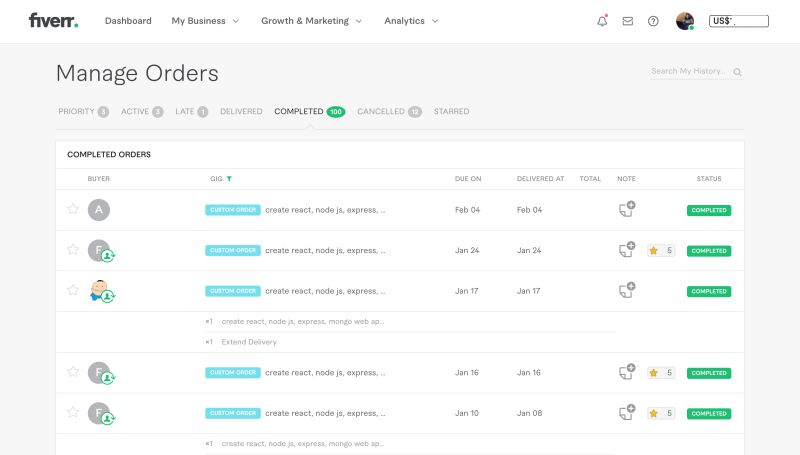The height and width of the screenshot is (455, 800).
Task: Switch to the Cancelled tab
Action: 389,111
